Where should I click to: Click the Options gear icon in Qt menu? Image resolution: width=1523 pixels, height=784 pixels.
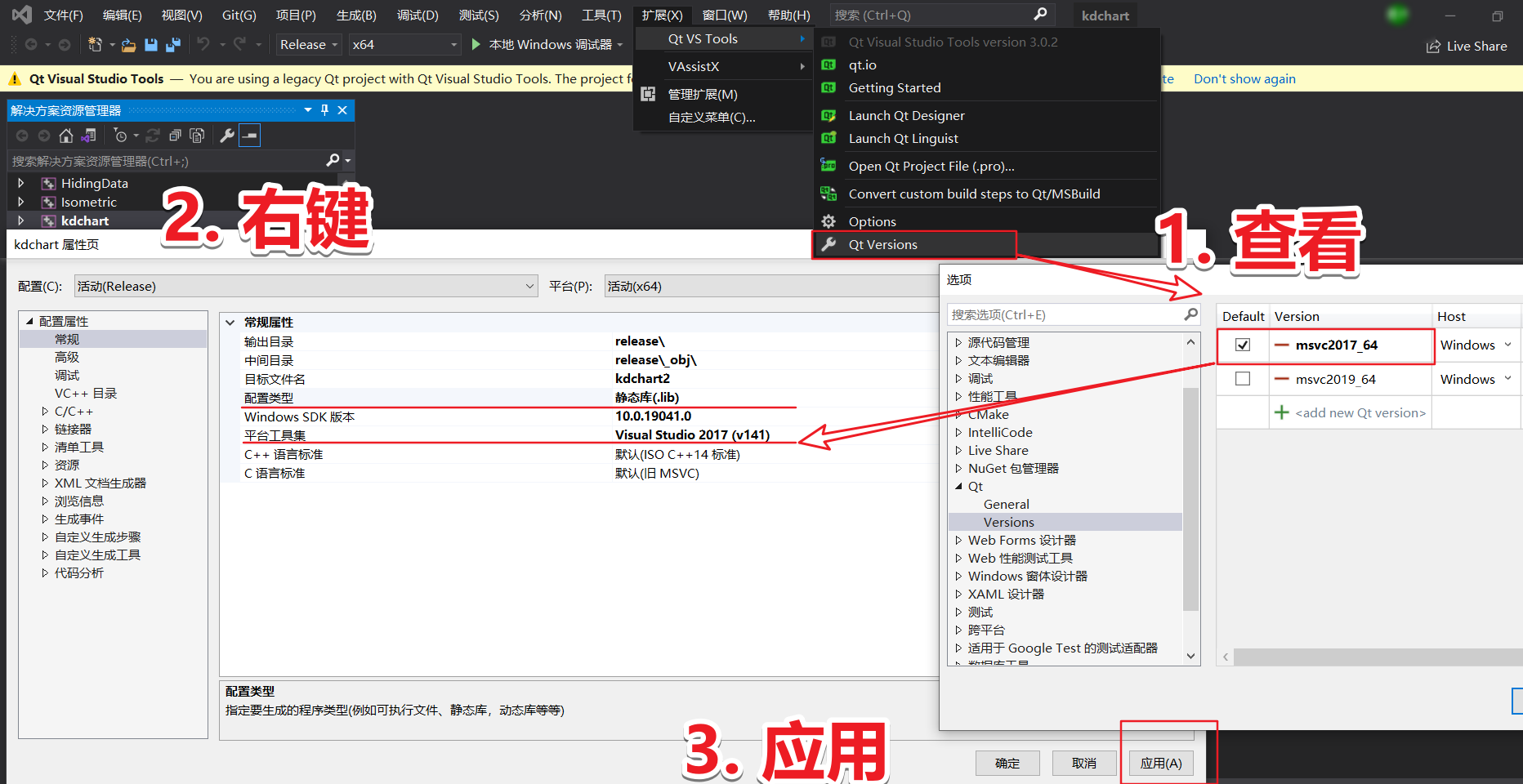click(x=828, y=221)
